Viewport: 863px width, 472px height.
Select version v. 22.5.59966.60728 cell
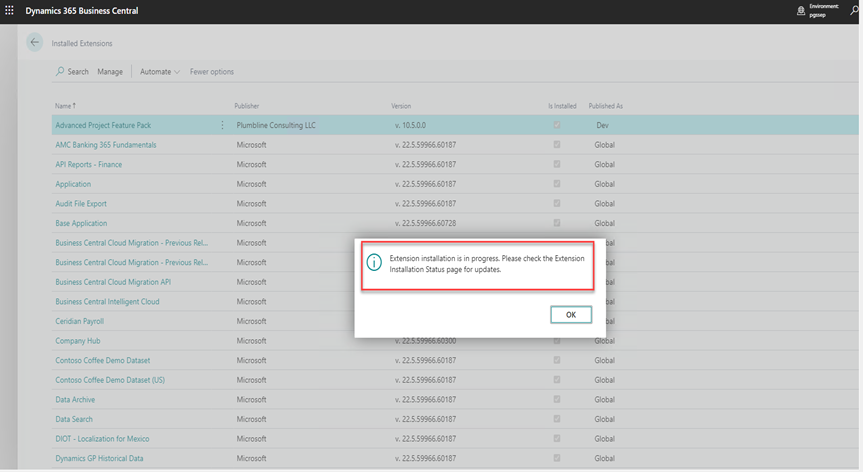[425, 223]
